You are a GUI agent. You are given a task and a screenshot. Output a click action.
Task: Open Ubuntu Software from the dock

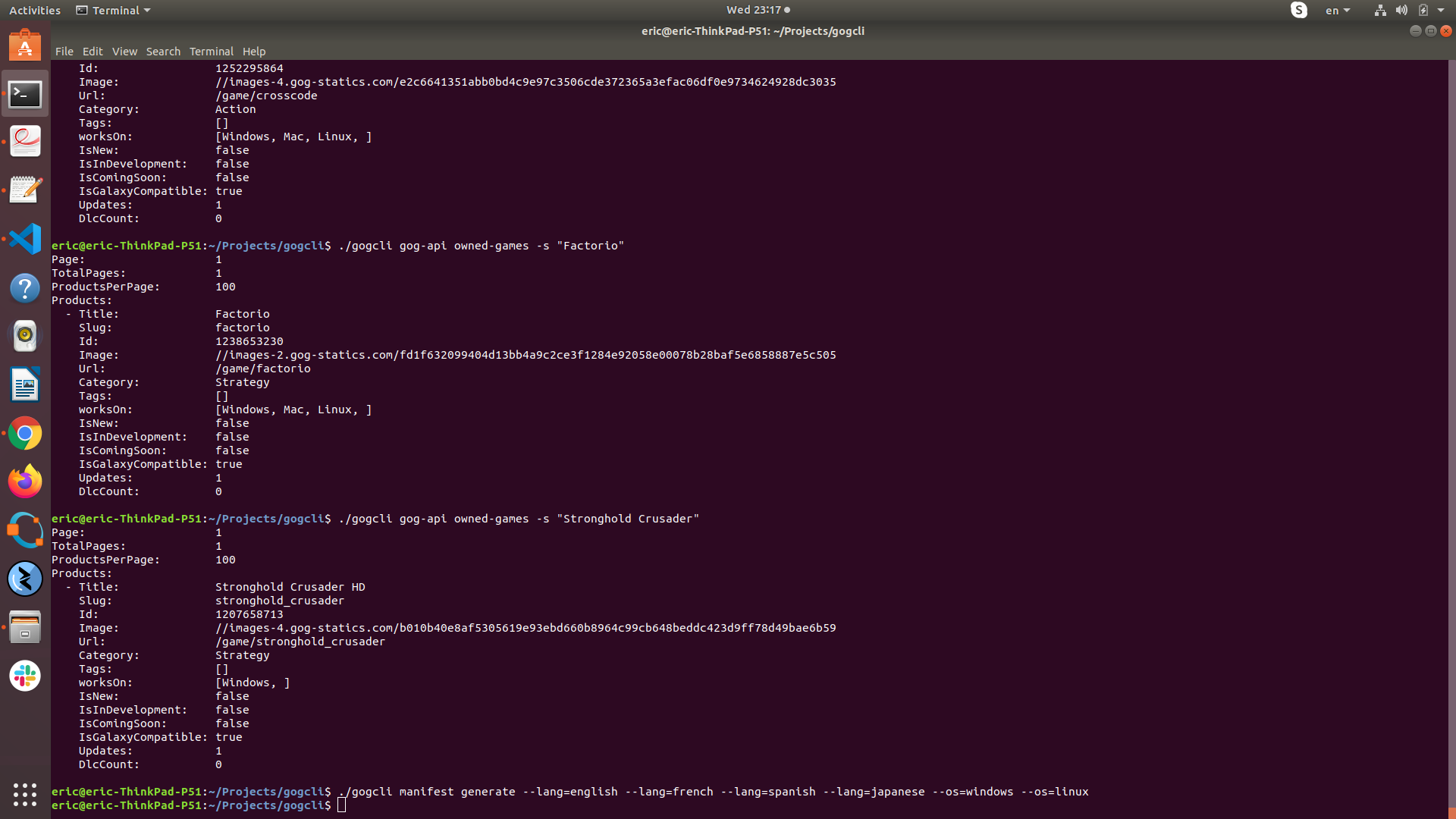(25, 45)
